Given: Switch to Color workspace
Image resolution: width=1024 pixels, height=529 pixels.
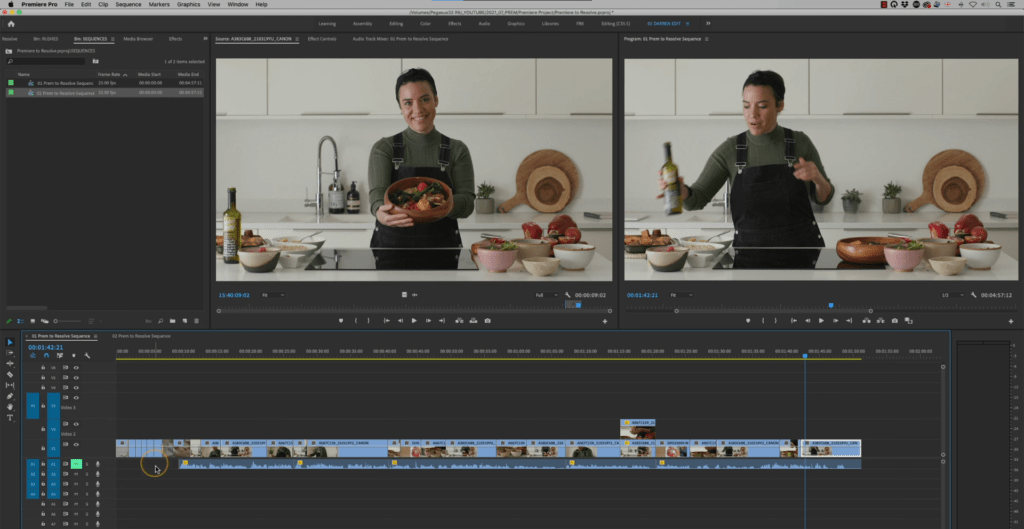Looking at the screenshot, I should point(425,24).
